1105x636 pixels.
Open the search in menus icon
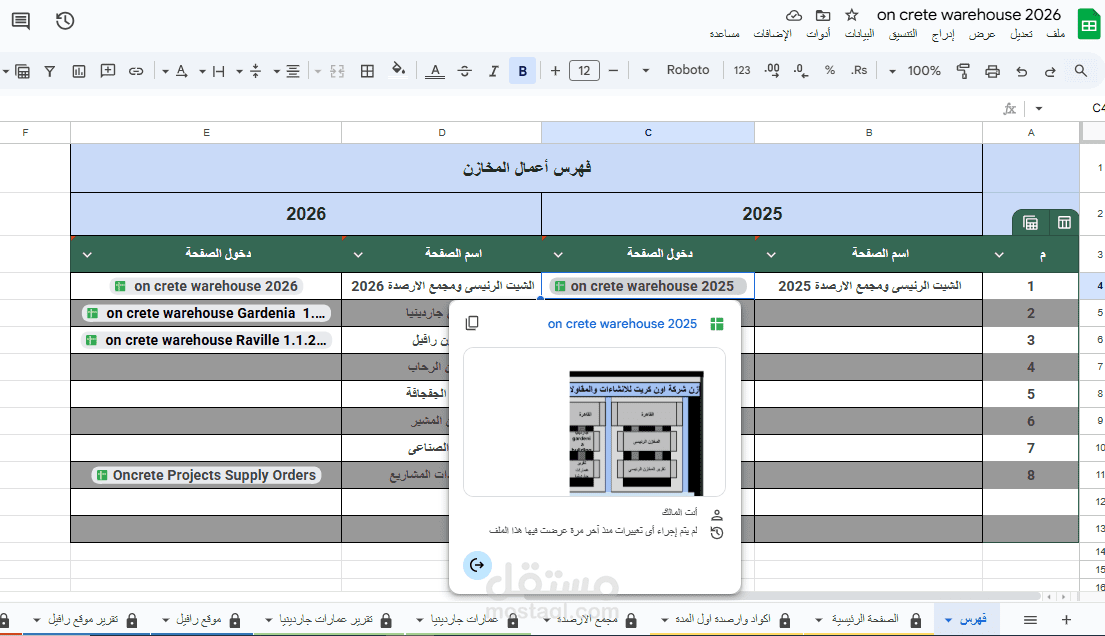(1079, 70)
